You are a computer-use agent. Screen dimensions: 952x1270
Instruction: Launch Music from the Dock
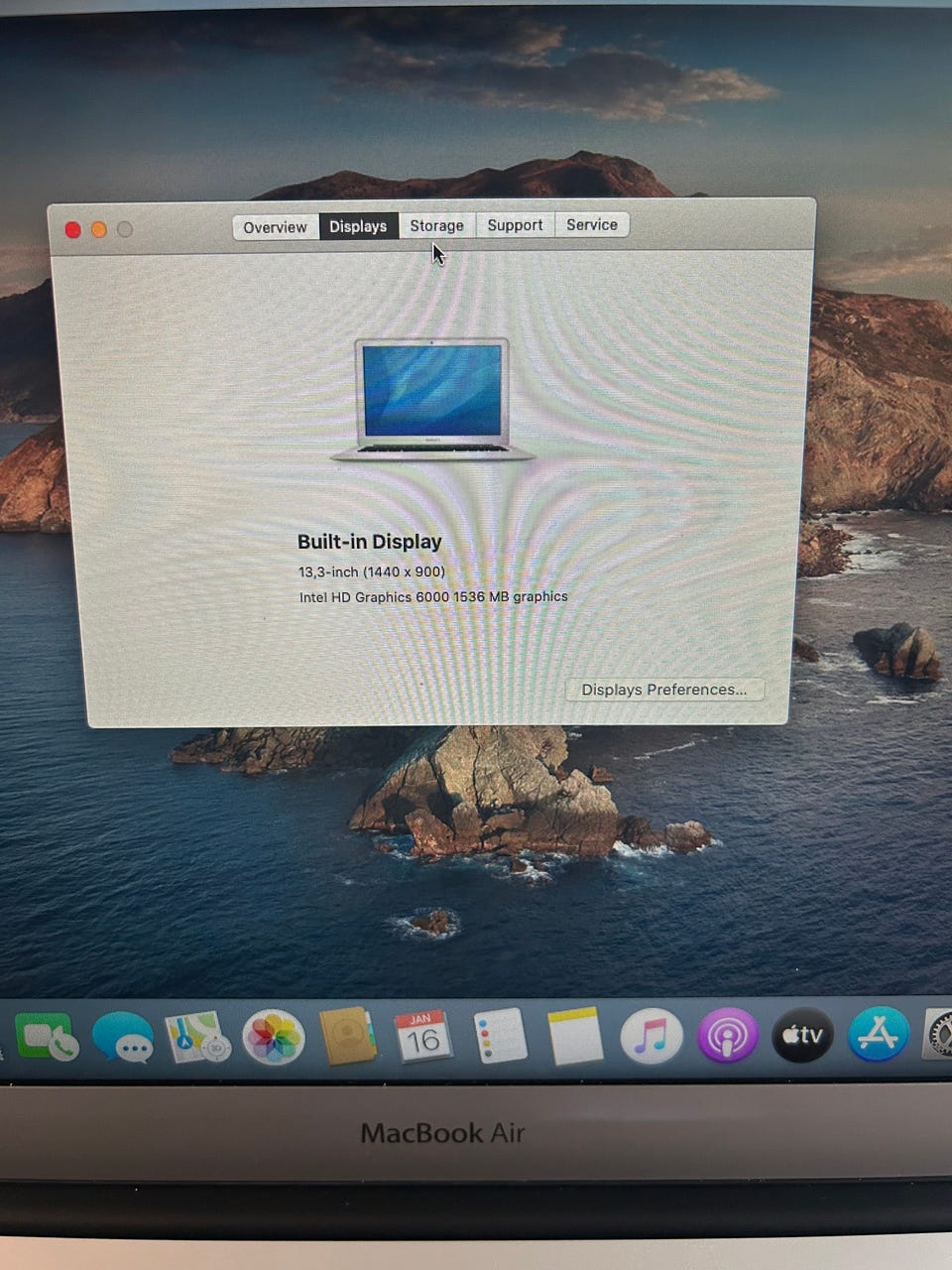pos(652,1036)
